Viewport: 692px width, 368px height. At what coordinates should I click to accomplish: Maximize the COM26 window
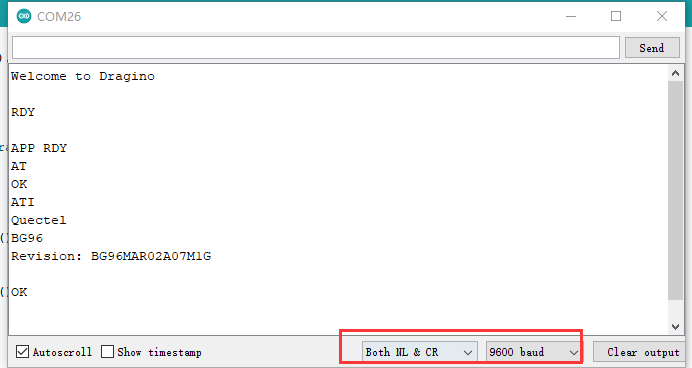click(x=616, y=16)
